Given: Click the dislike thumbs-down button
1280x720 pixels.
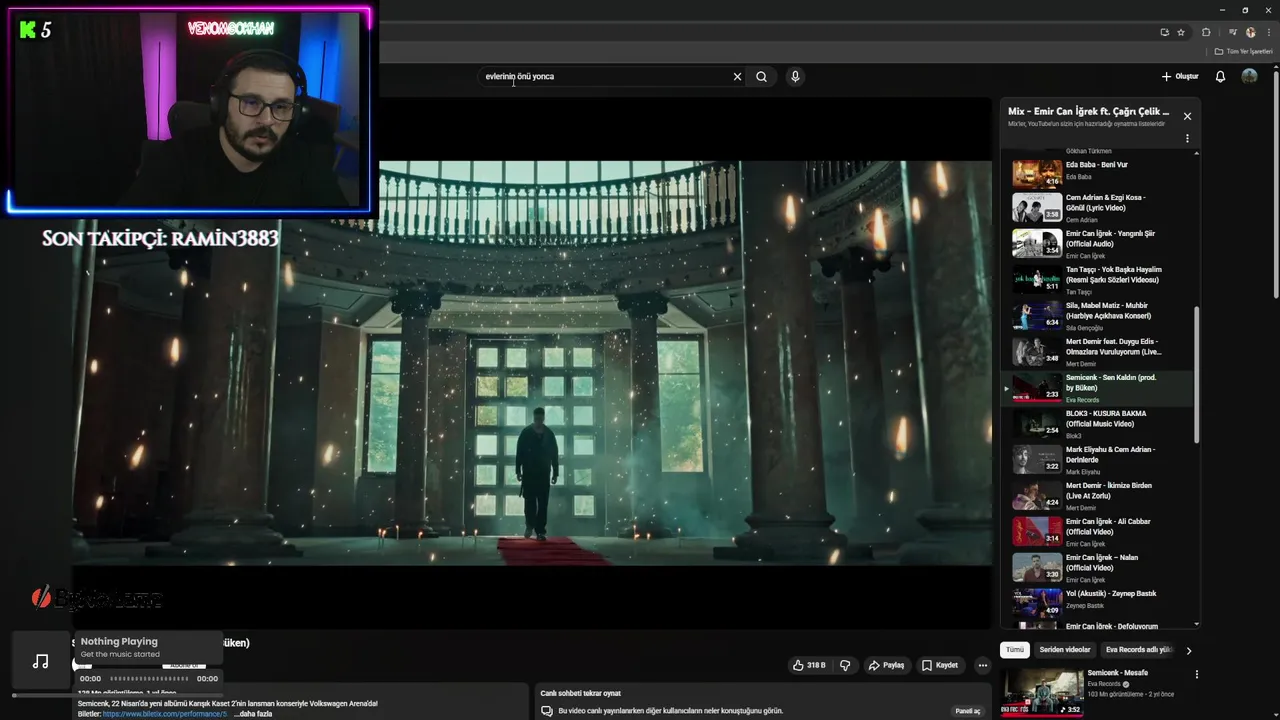Looking at the screenshot, I should [x=845, y=665].
